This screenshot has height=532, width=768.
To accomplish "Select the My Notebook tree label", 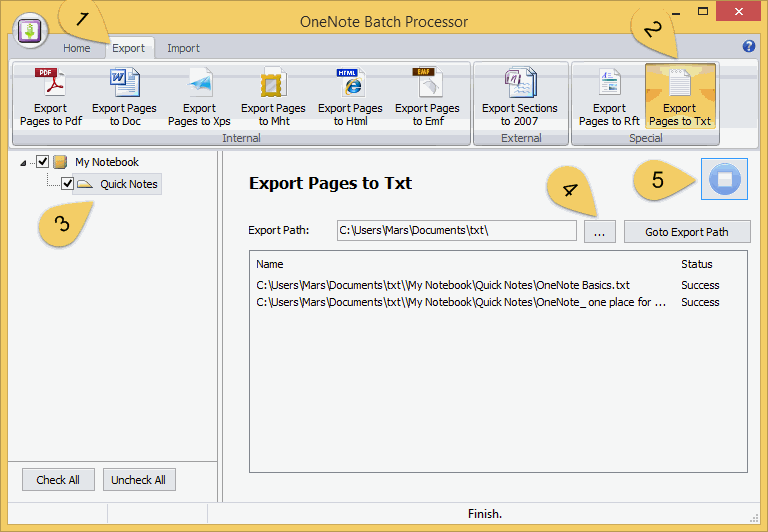I will tap(107, 162).
